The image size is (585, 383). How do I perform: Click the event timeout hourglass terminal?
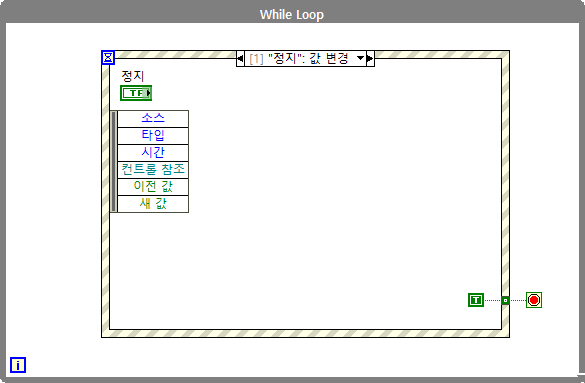(x=108, y=57)
